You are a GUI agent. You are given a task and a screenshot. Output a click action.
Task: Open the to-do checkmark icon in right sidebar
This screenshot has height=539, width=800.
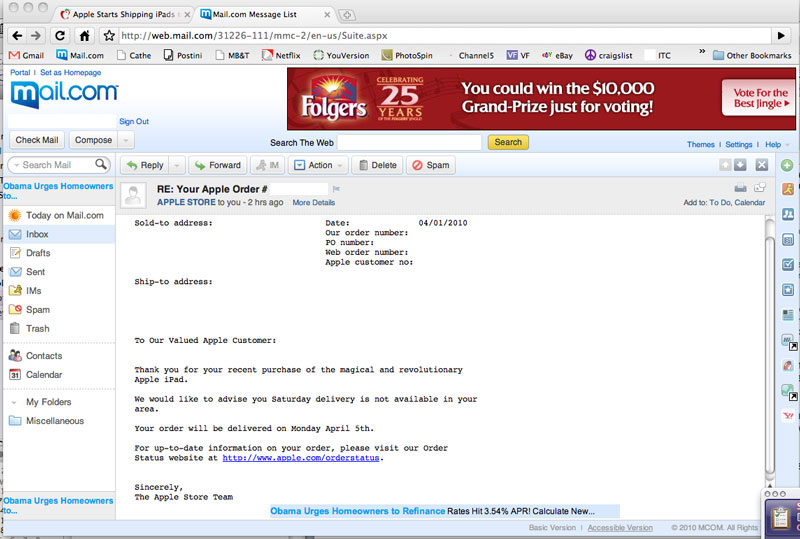point(788,264)
